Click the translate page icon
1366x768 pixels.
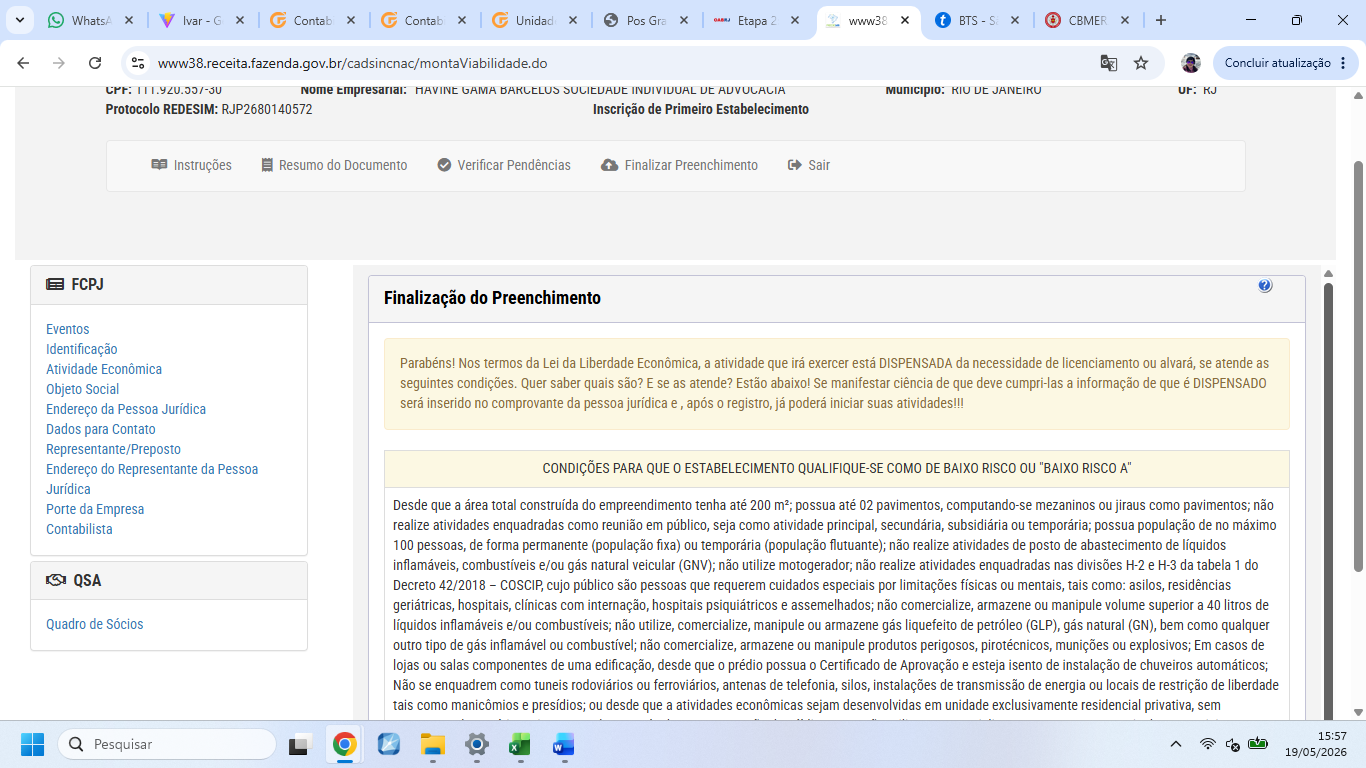(x=1108, y=63)
